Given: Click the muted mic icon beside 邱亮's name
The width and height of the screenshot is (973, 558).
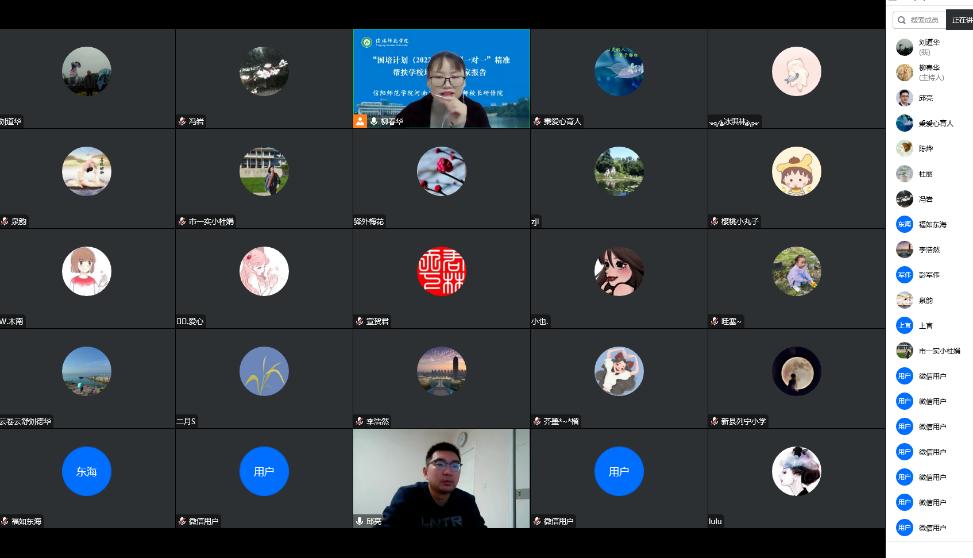Looking at the screenshot, I should (359, 521).
